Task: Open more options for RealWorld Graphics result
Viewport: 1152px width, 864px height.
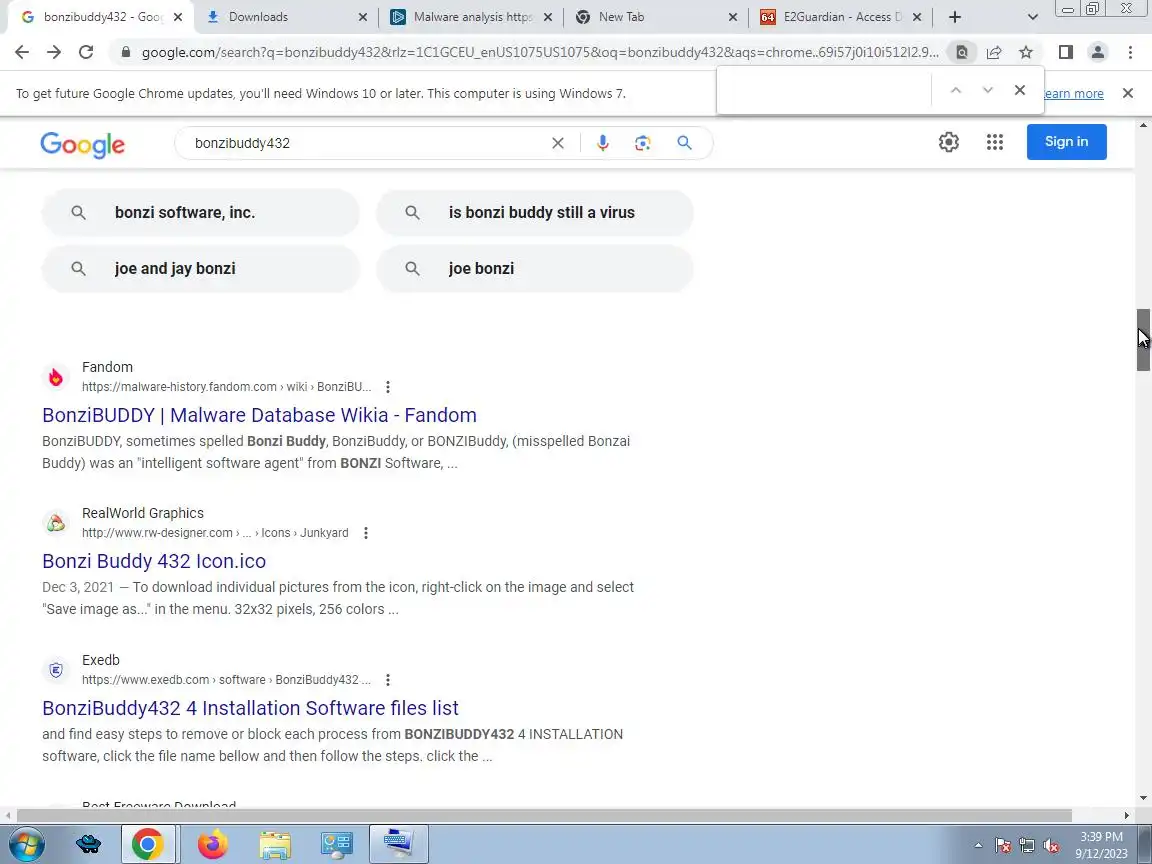Action: (x=366, y=533)
